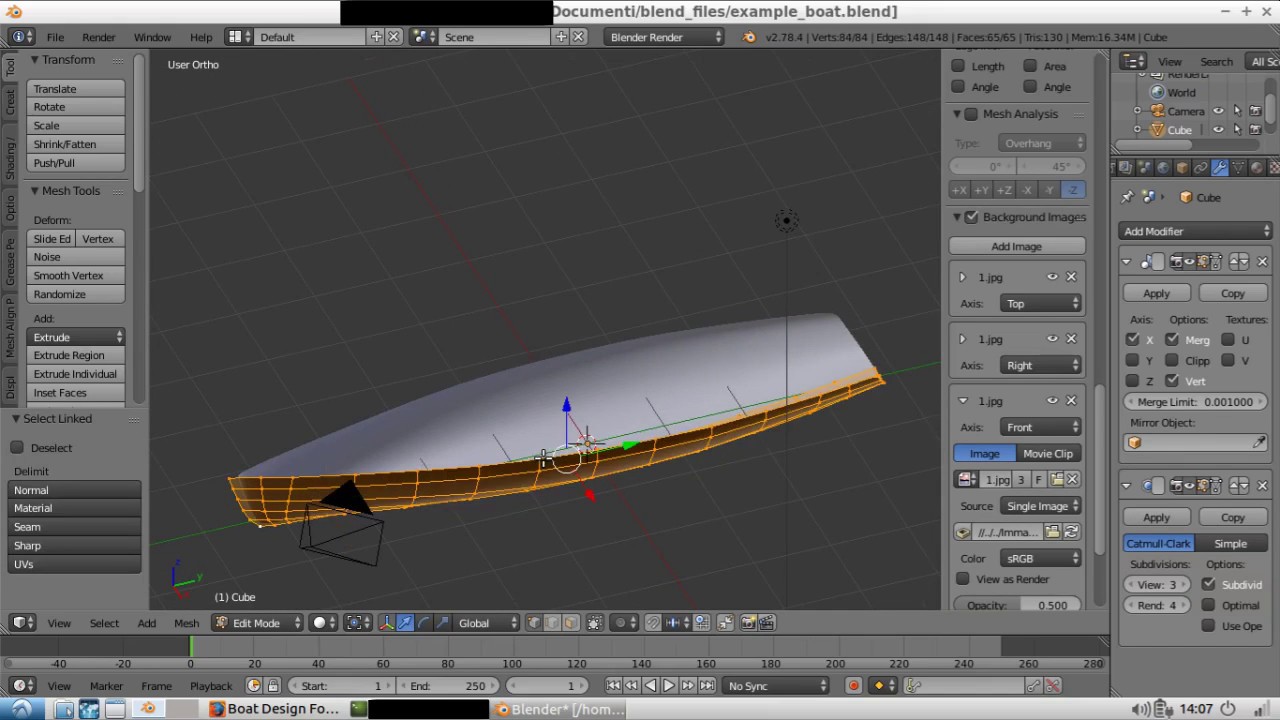Viewport: 1280px width, 720px height.
Task: Enable the Mesh Analysis checkbox
Action: 970,114
